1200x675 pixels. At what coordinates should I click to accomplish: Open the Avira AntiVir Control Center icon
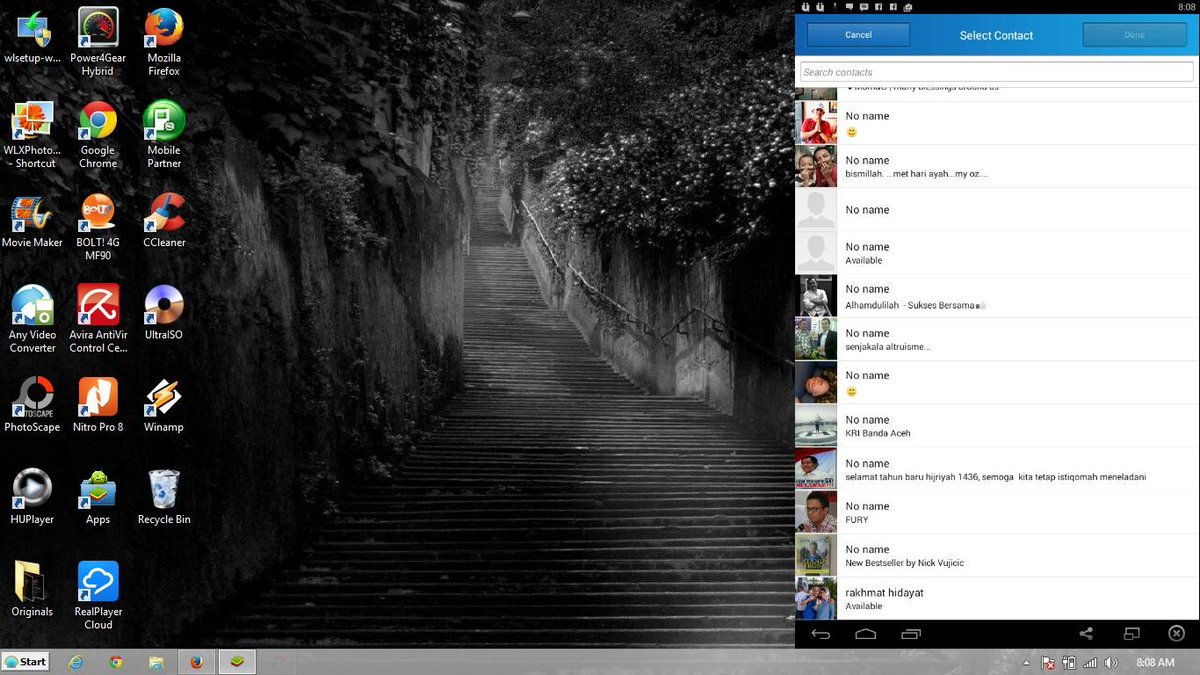[x=98, y=319]
